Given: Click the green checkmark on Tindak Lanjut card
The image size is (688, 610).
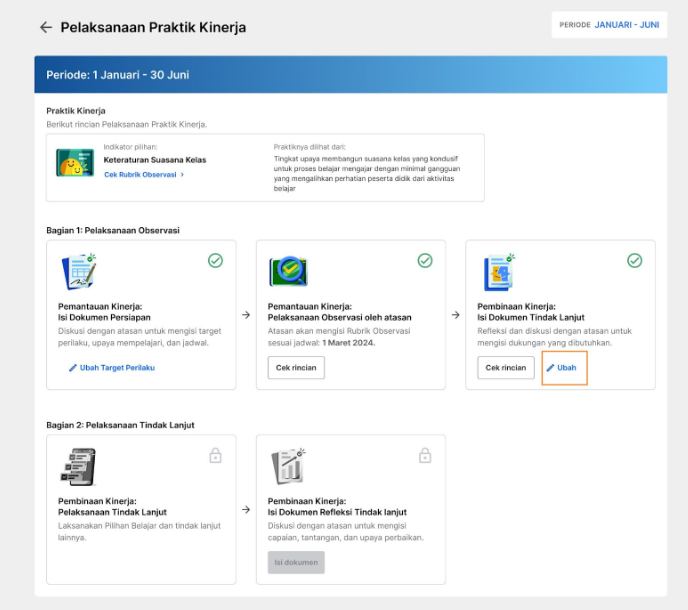Looking at the screenshot, I should pyautogui.click(x=634, y=261).
